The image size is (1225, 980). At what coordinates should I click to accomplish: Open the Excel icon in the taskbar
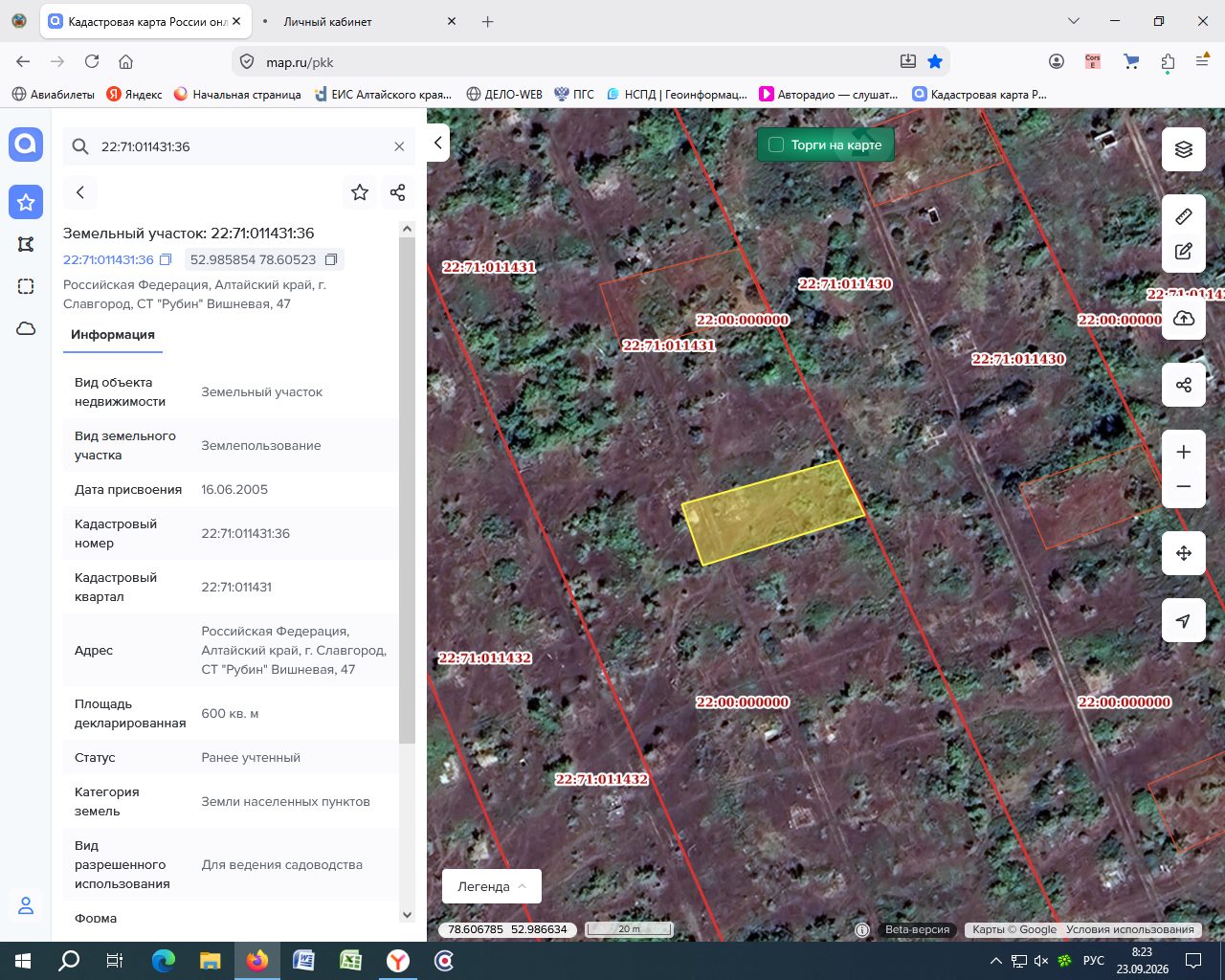click(x=351, y=960)
